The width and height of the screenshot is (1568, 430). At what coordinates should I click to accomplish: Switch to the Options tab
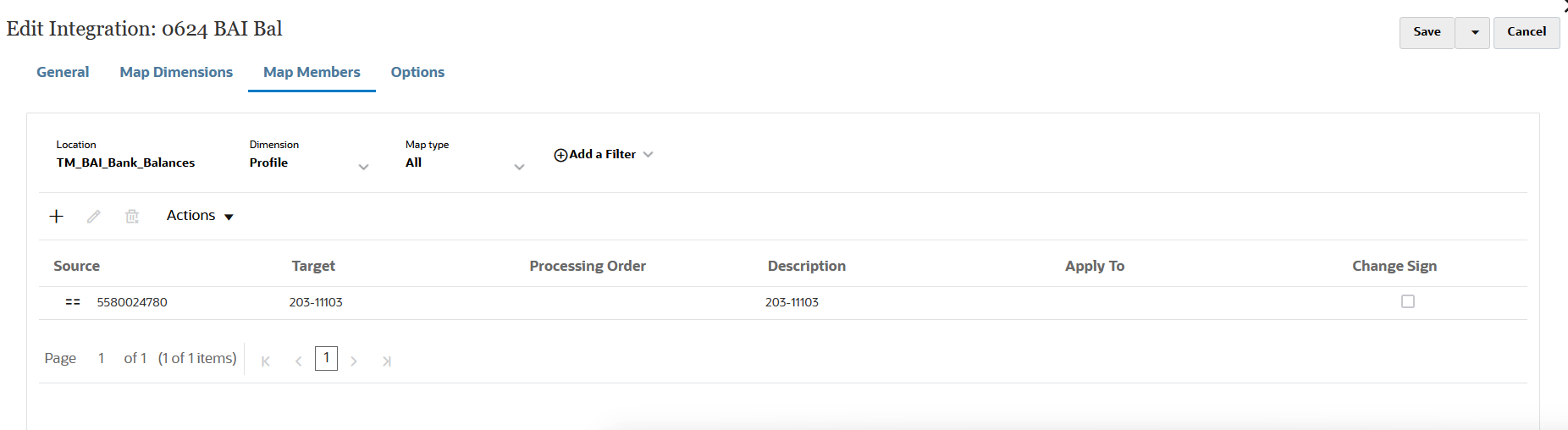click(417, 72)
